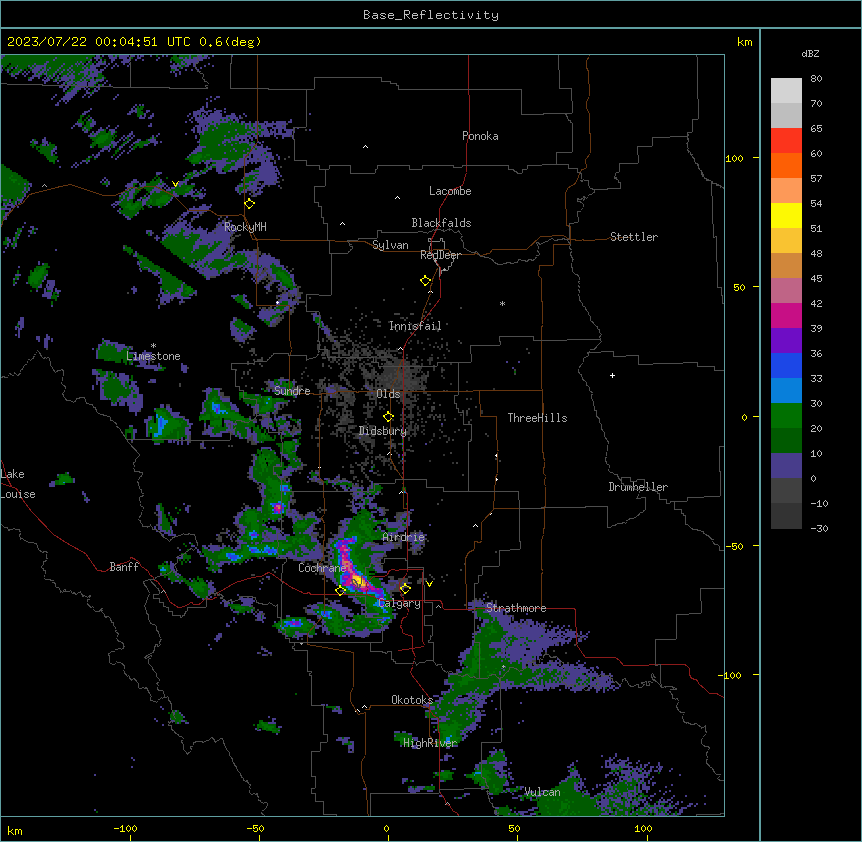
Task: Select the Blackfalds label on the map
Action: point(441,223)
